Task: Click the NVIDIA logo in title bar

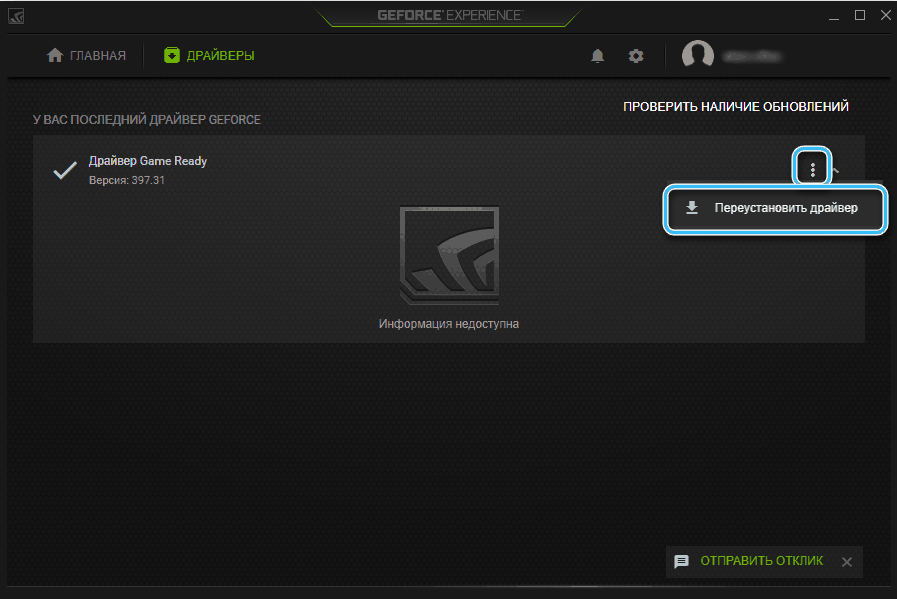Action: (x=17, y=16)
